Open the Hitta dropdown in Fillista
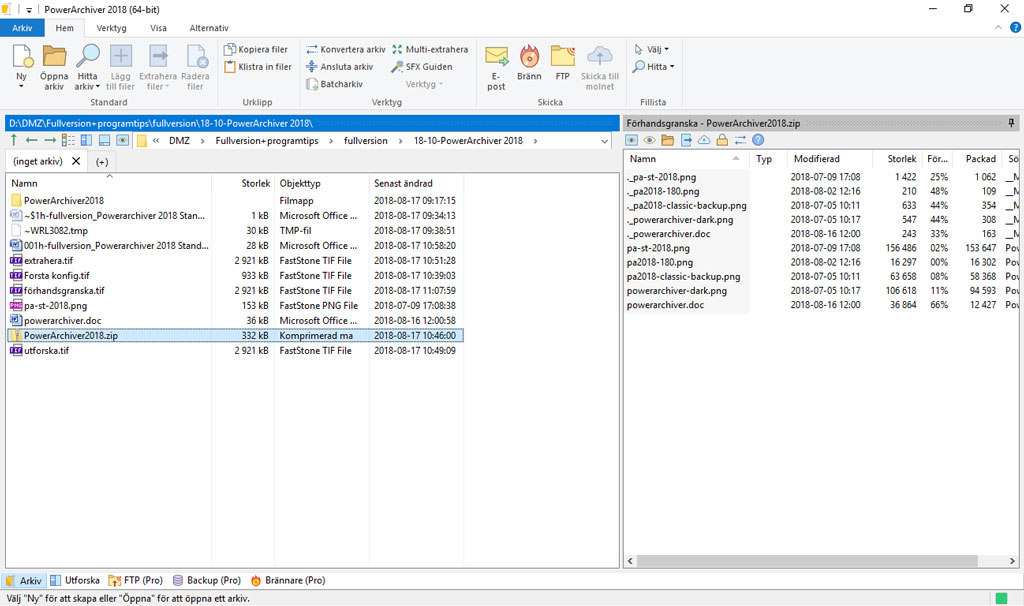The width and height of the screenshot is (1024, 606). [654, 67]
